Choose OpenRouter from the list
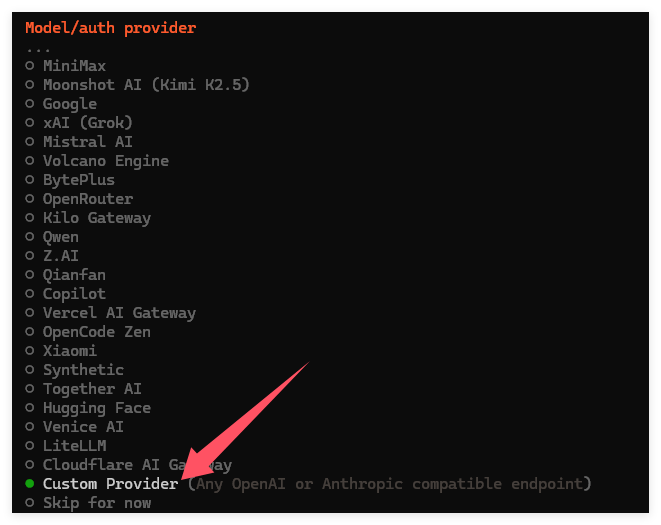The height and width of the screenshot is (525, 661). tap(87, 199)
